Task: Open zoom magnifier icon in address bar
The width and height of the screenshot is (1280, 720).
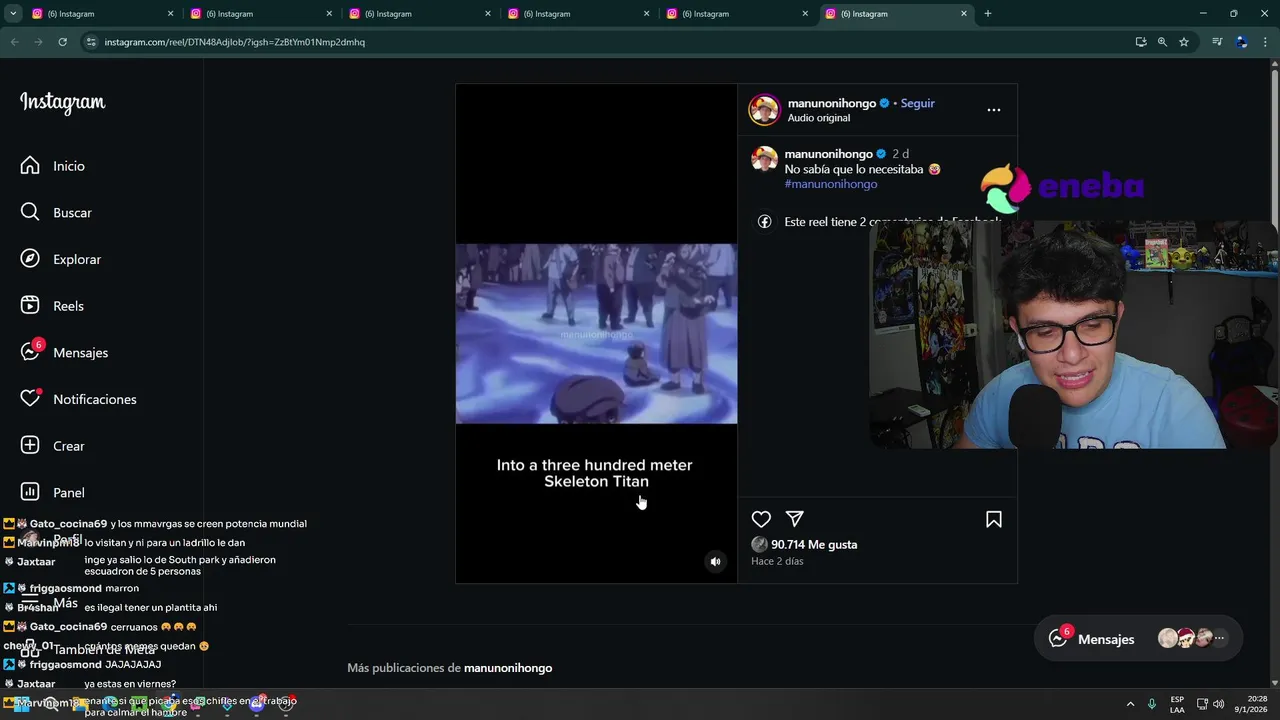Action: point(1162,42)
